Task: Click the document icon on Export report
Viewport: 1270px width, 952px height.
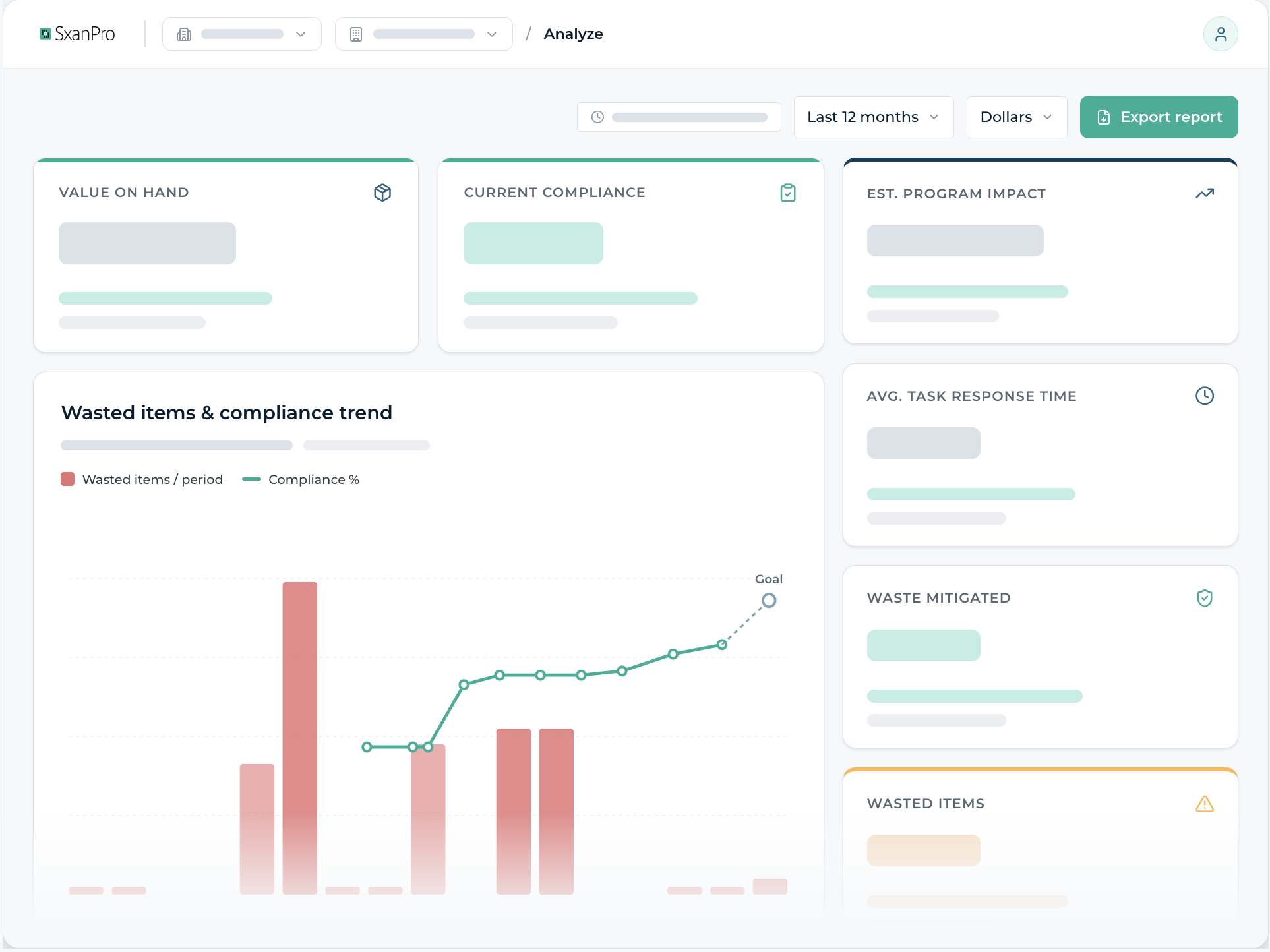Action: [x=1103, y=117]
